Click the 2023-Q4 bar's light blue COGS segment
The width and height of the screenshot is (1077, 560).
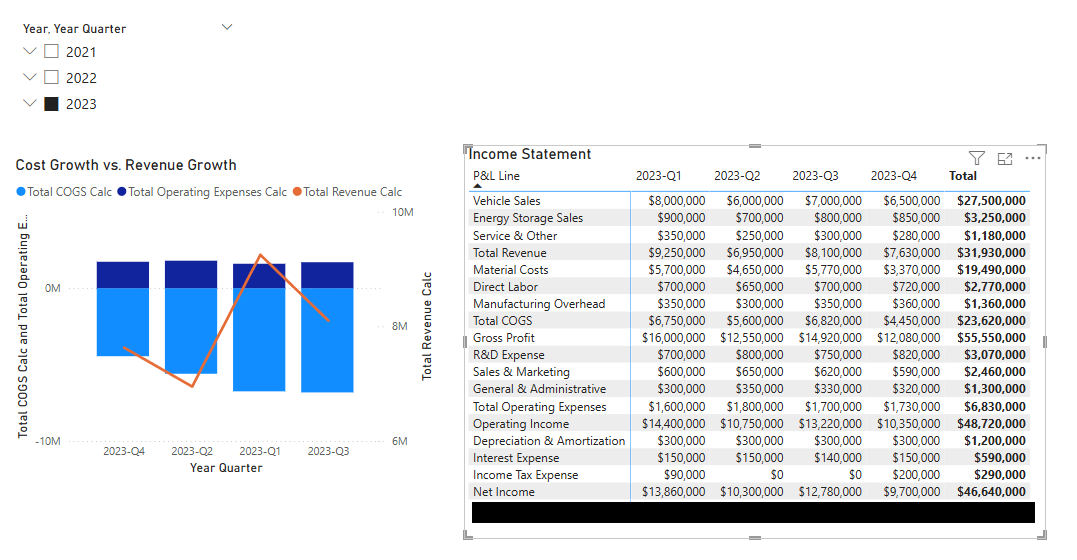[x=123, y=320]
